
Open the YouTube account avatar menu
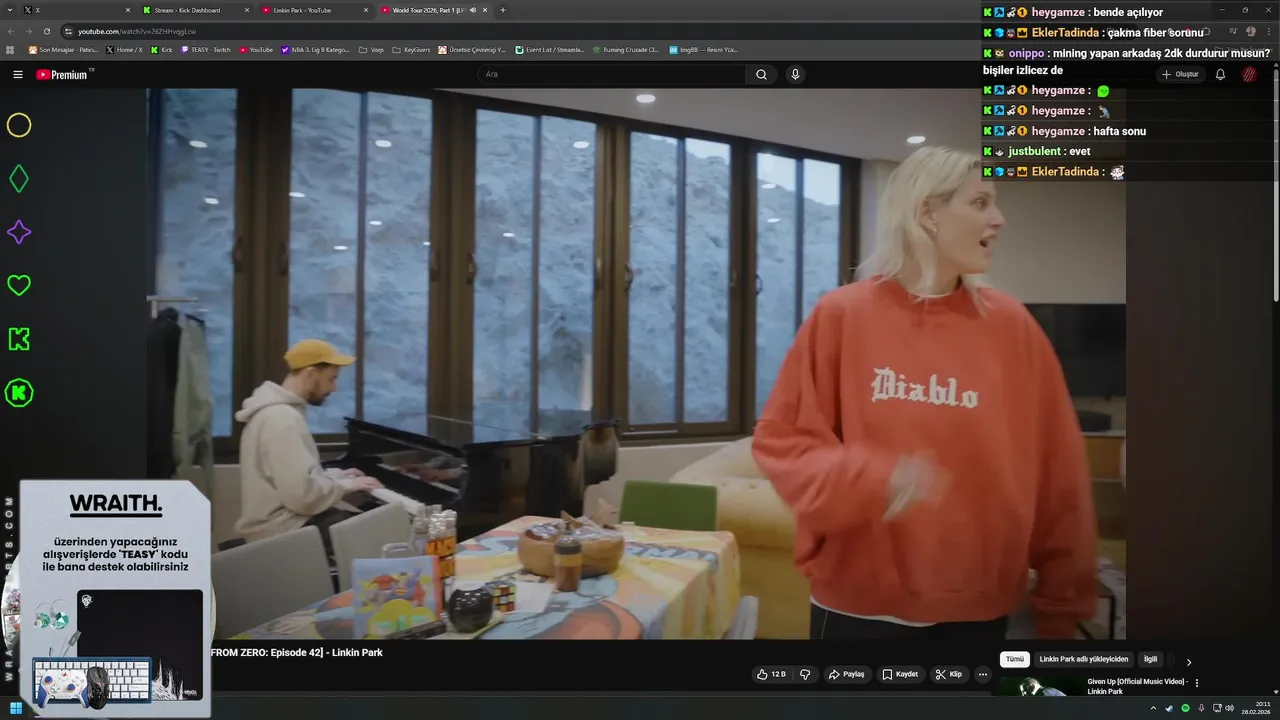coord(1249,74)
